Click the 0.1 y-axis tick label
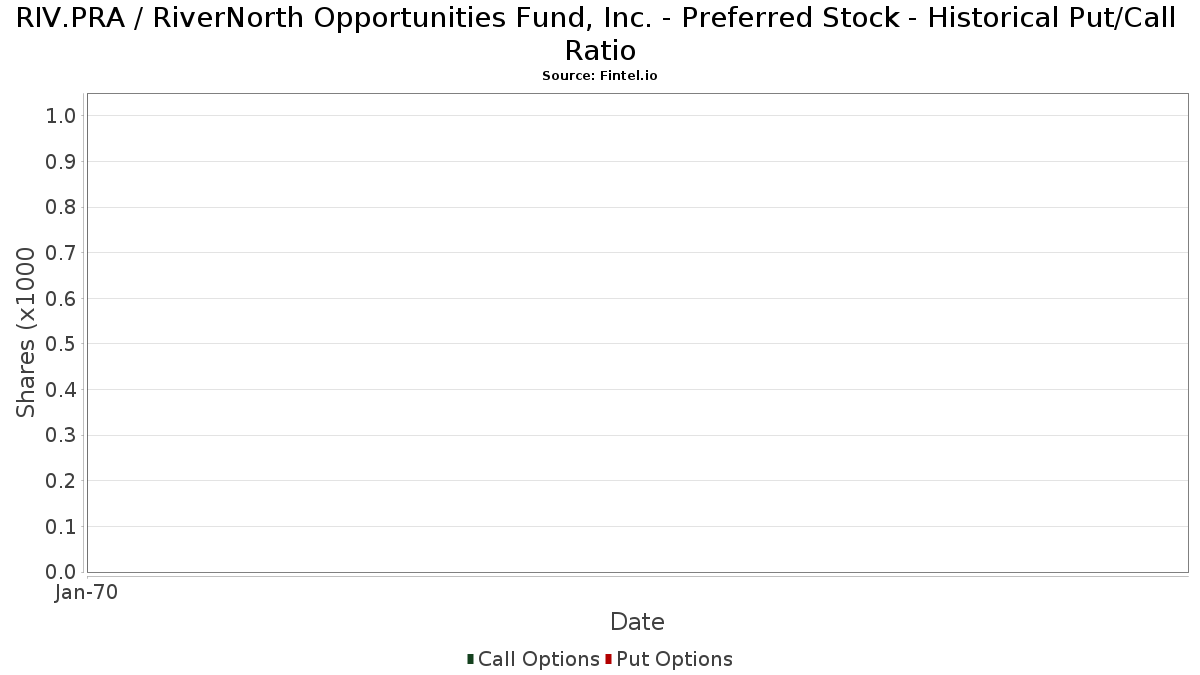This screenshot has width=1200, height=675. tap(61, 527)
